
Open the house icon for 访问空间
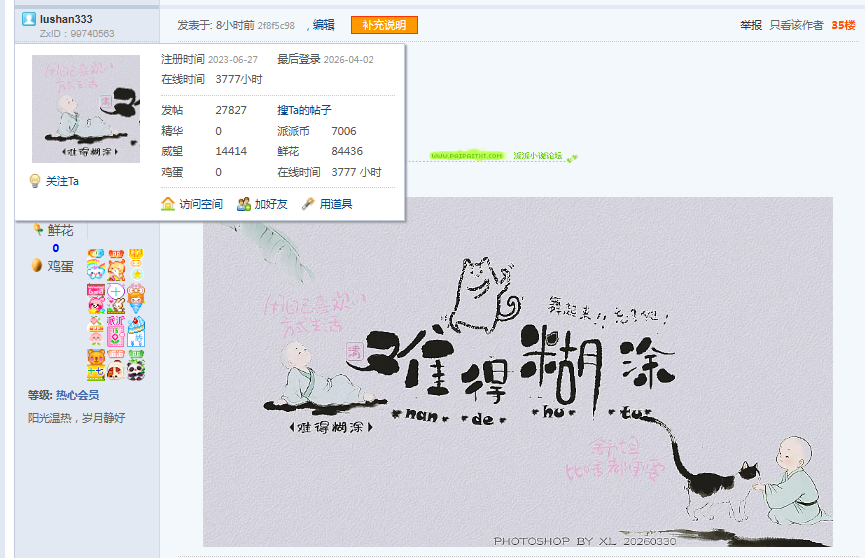point(168,204)
